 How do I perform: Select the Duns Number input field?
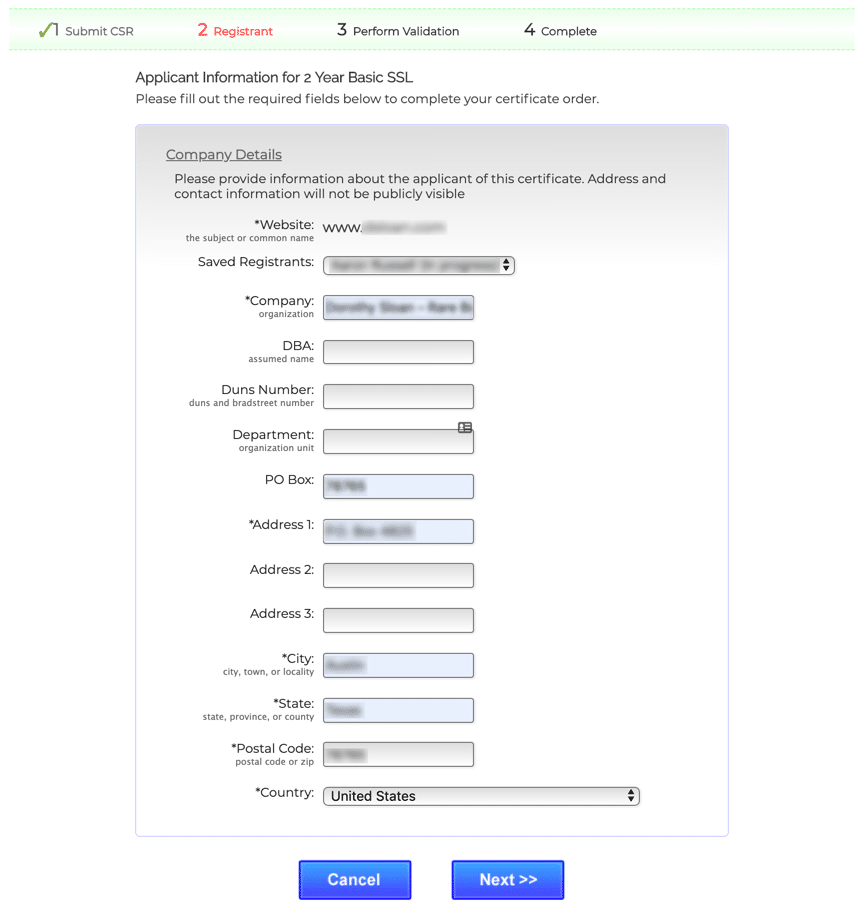(x=398, y=397)
